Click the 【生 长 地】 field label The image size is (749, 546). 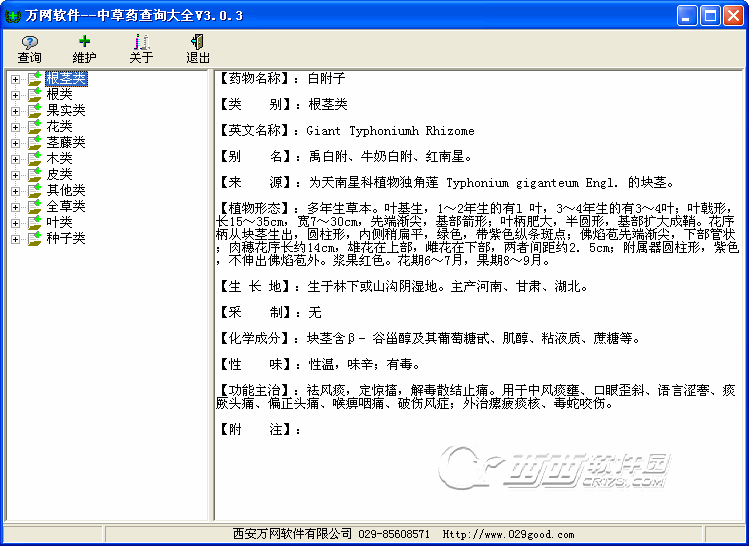coord(256,287)
